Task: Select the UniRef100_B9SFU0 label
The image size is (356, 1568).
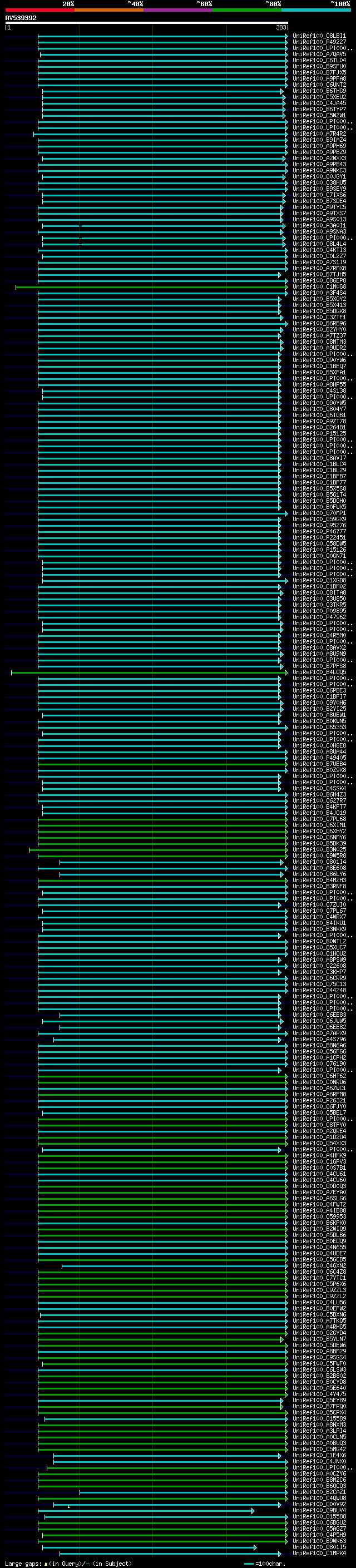Action: pyautogui.click(x=319, y=67)
